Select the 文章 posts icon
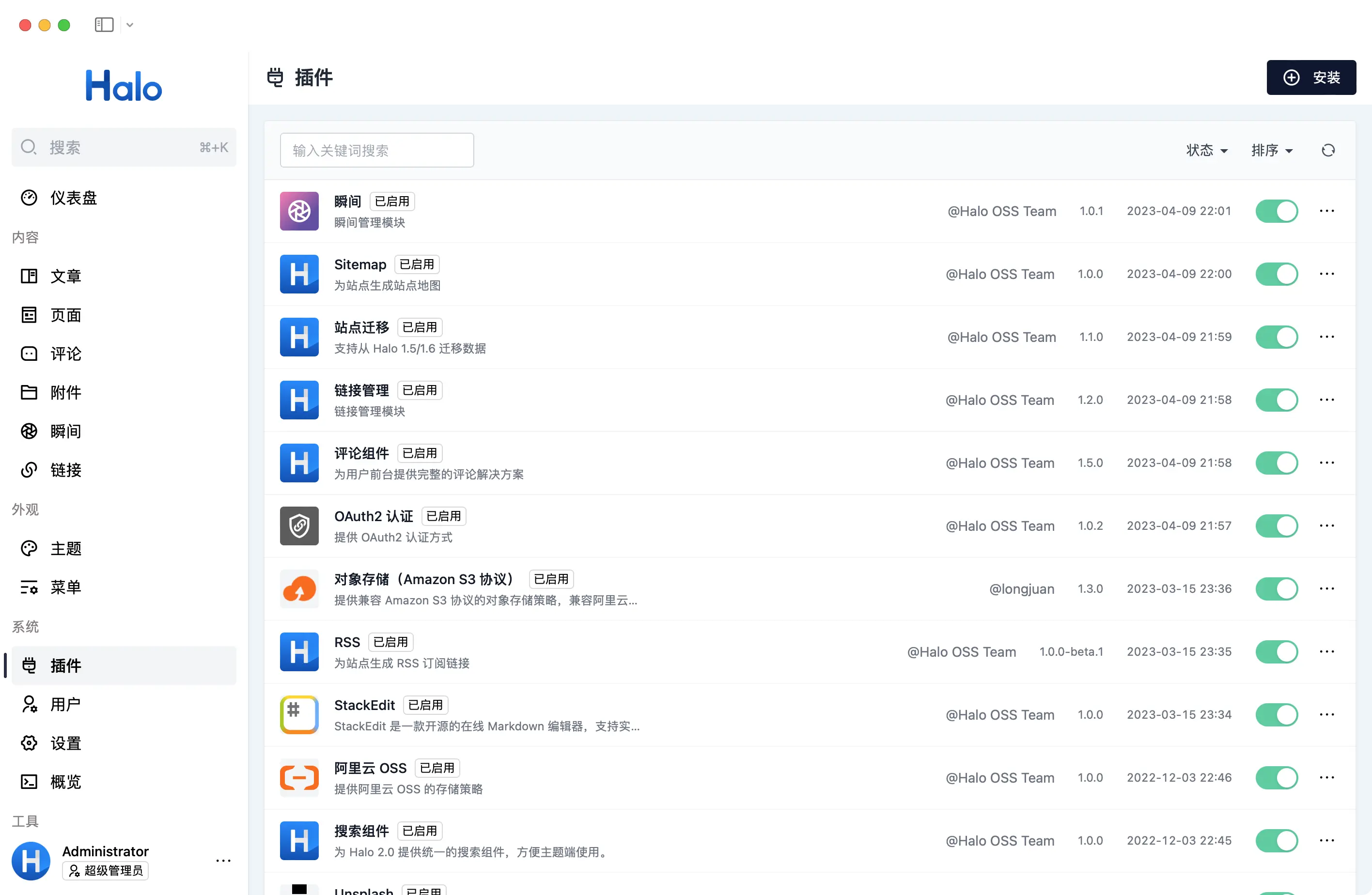 (x=29, y=276)
